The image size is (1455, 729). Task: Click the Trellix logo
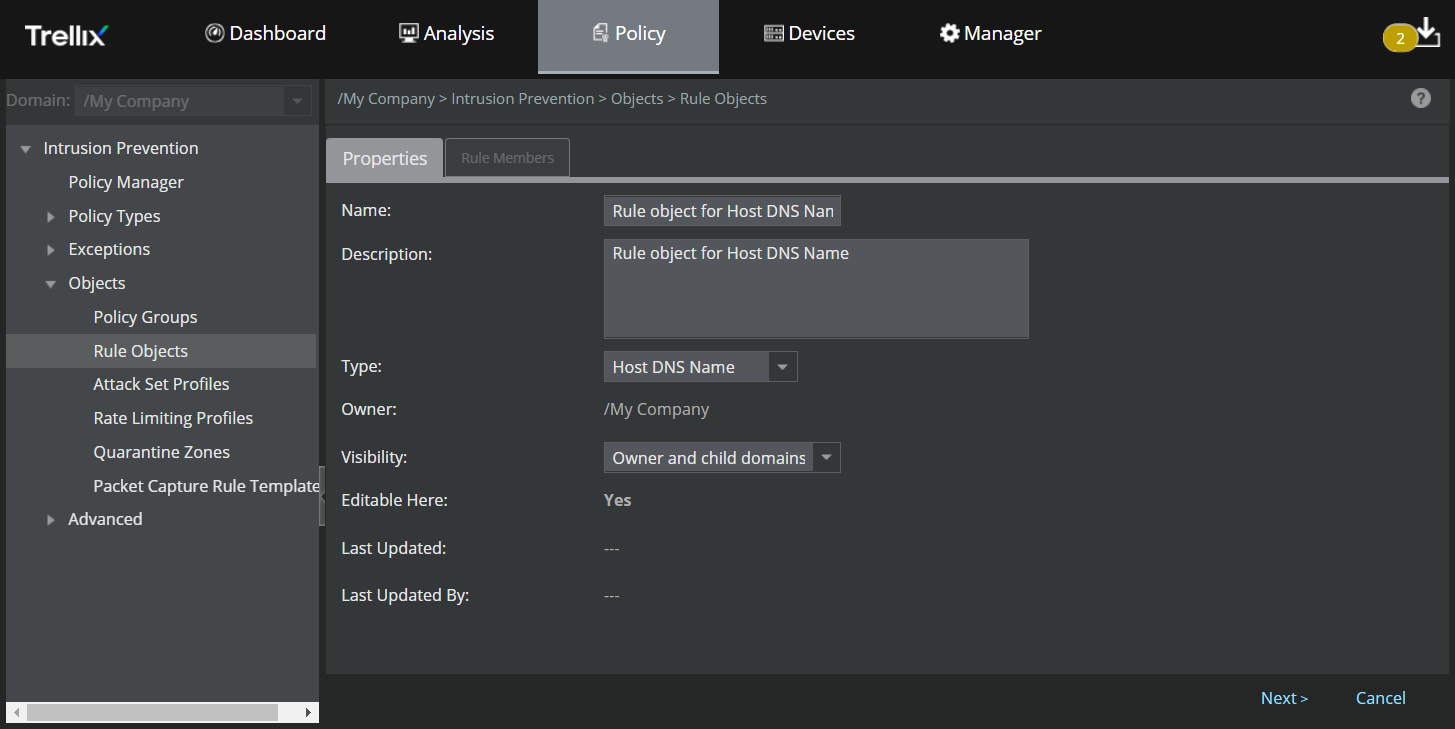[x=66, y=35]
